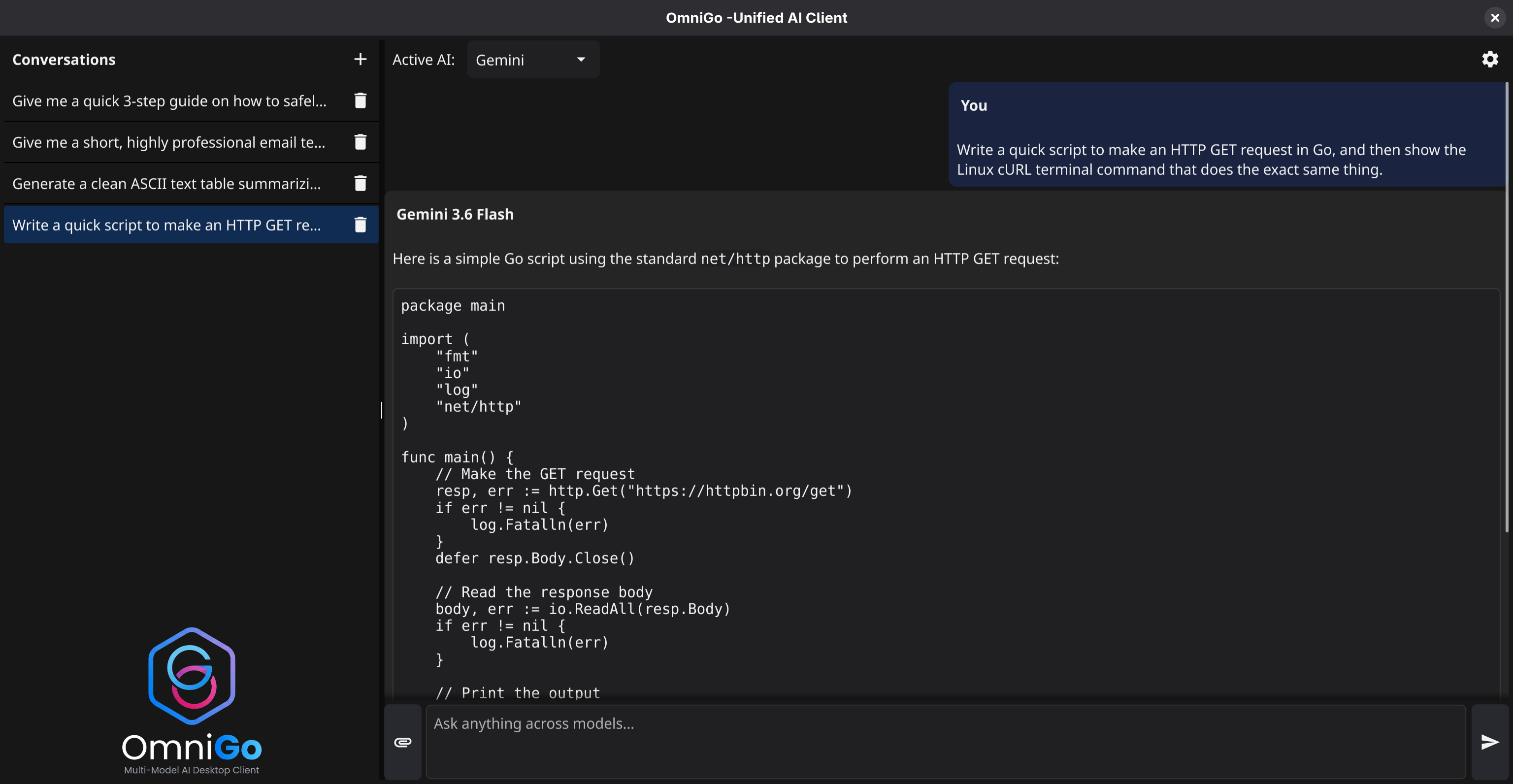Delete the 'ASCII text table' conversation

tap(360, 183)
